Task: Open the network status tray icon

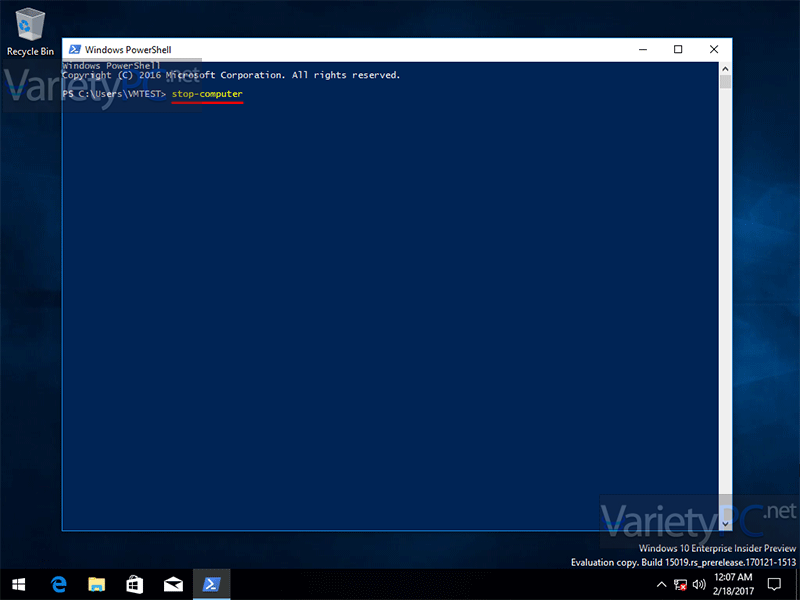Action: [680, 585]
